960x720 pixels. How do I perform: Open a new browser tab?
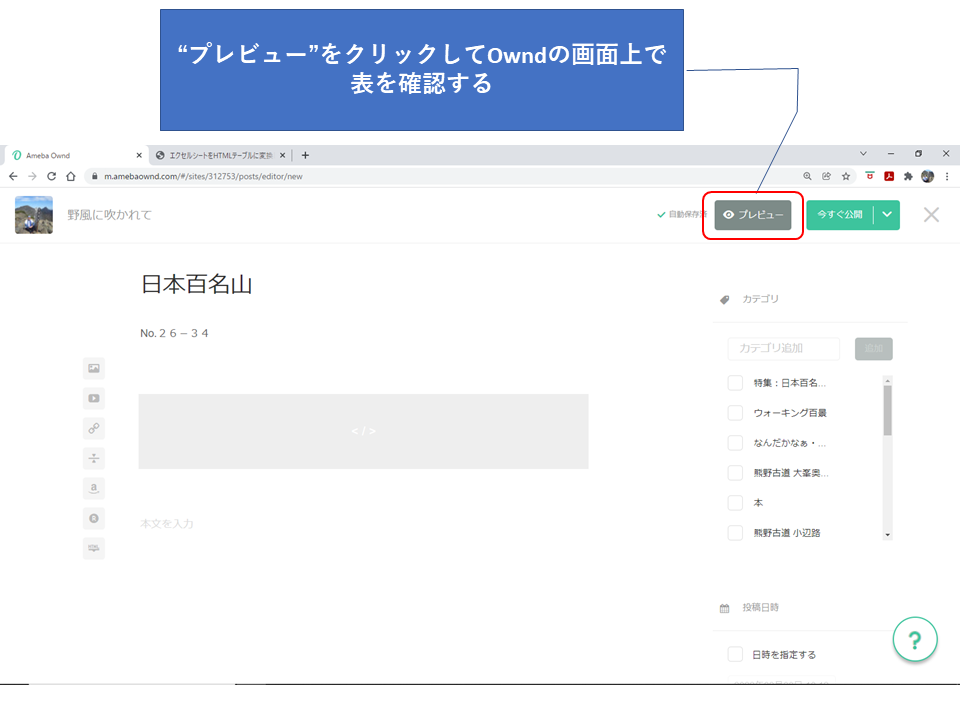point(306,156)
